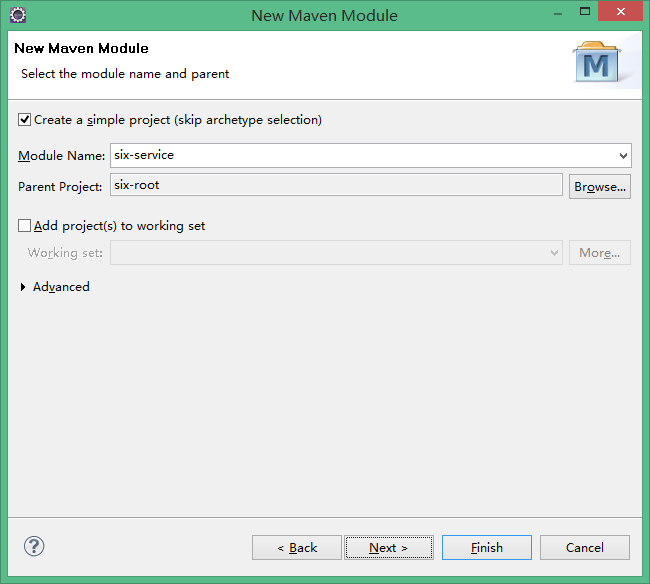Proceed with the Next > button
Image resolution: width=650 pixels, height=584 pixels.
389,548
